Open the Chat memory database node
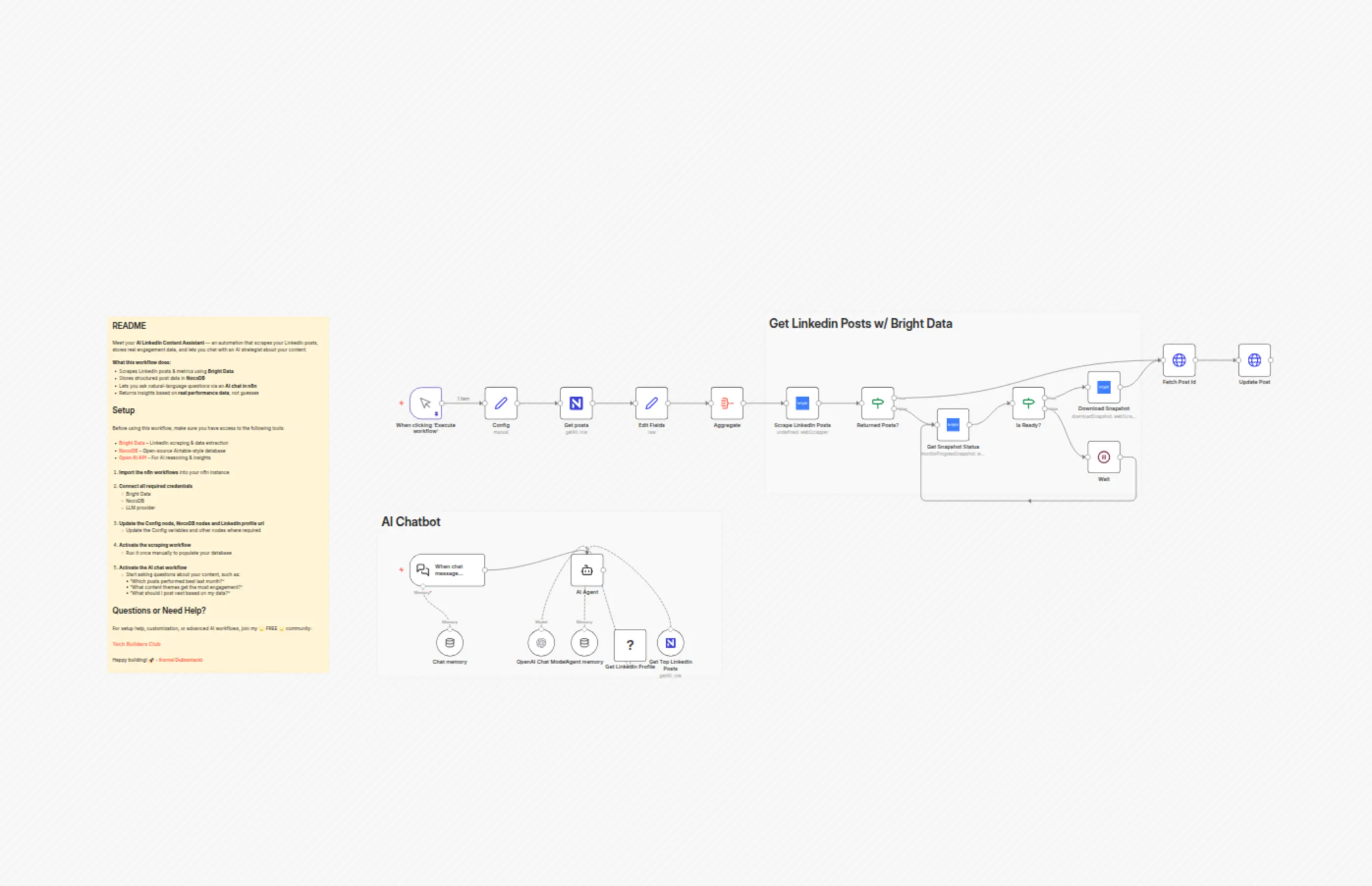 (x=449, y=643)
